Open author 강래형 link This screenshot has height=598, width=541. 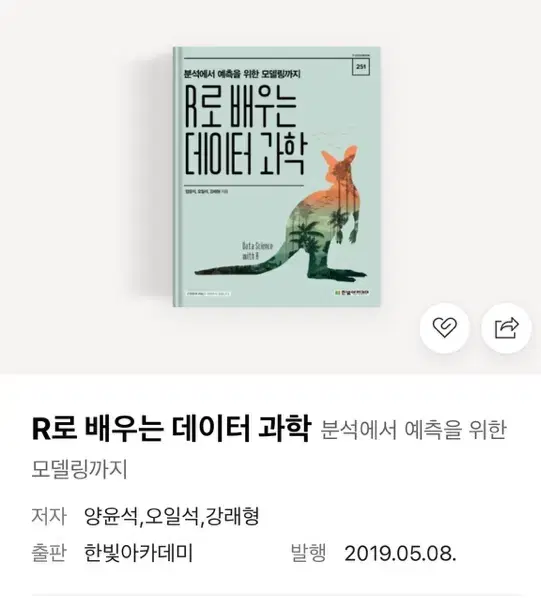click(233, 516)
